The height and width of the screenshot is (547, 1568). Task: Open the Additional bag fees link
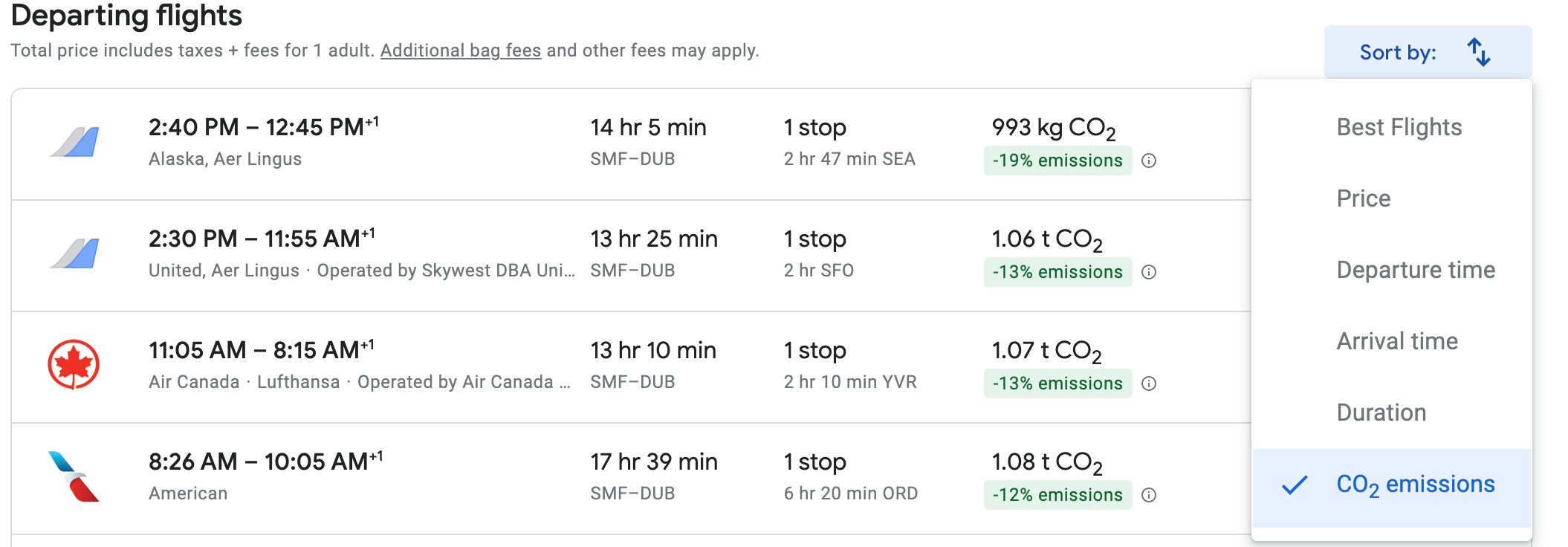click(x=460, y=51)
